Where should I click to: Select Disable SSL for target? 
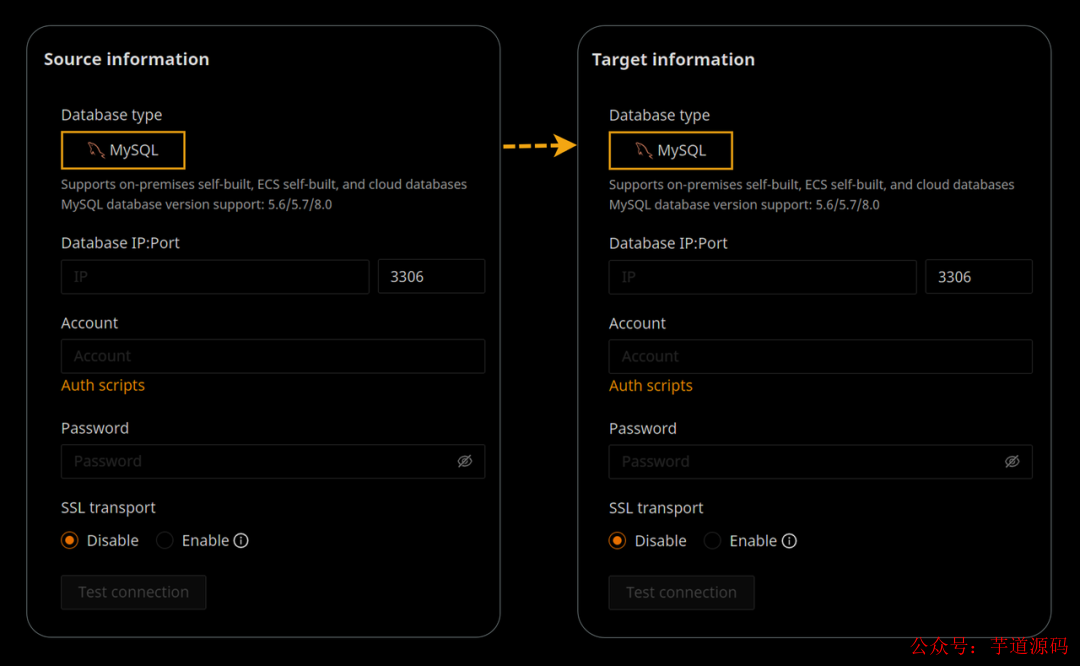pos(617,541)
